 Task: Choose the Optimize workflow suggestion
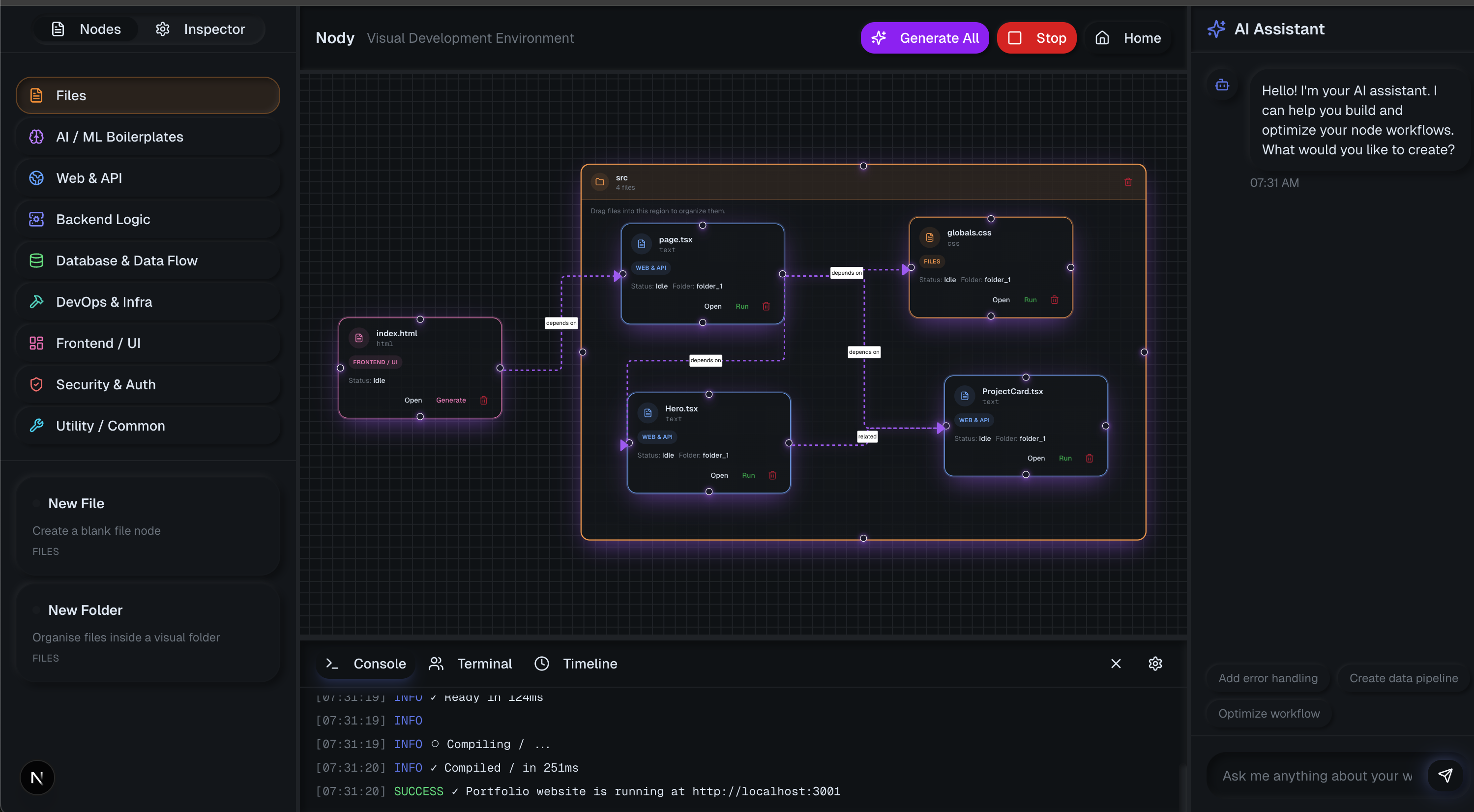click(x=1268, y=713)
